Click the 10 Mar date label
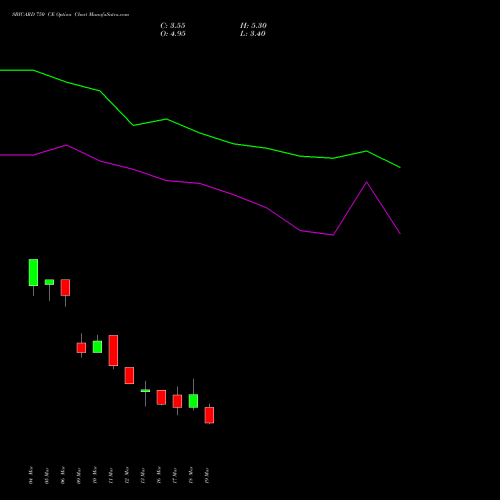 [95, 475]
